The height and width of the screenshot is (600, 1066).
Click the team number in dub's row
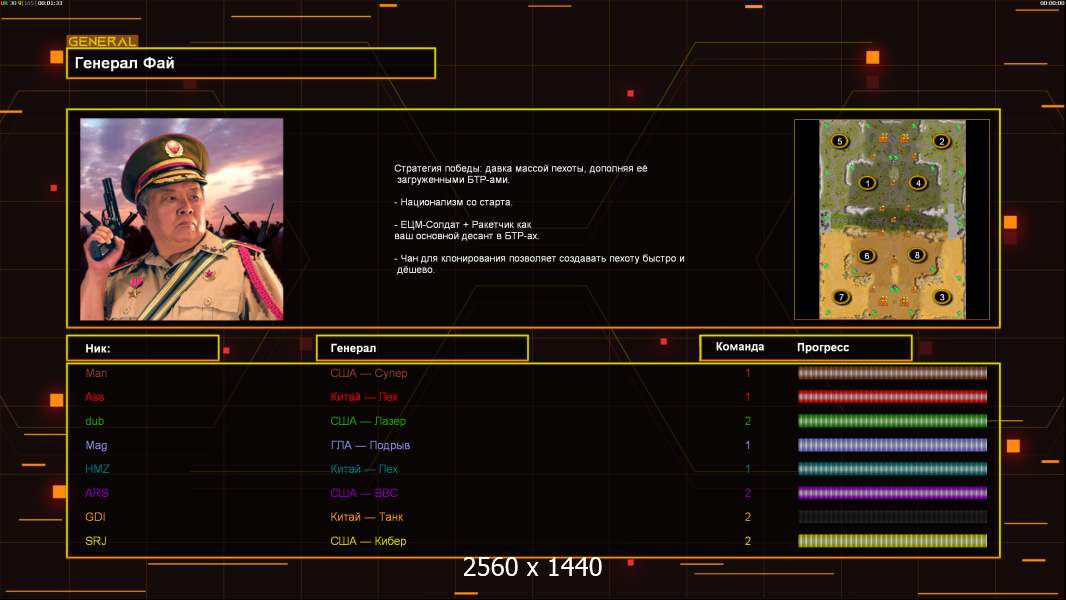[747, 421]
